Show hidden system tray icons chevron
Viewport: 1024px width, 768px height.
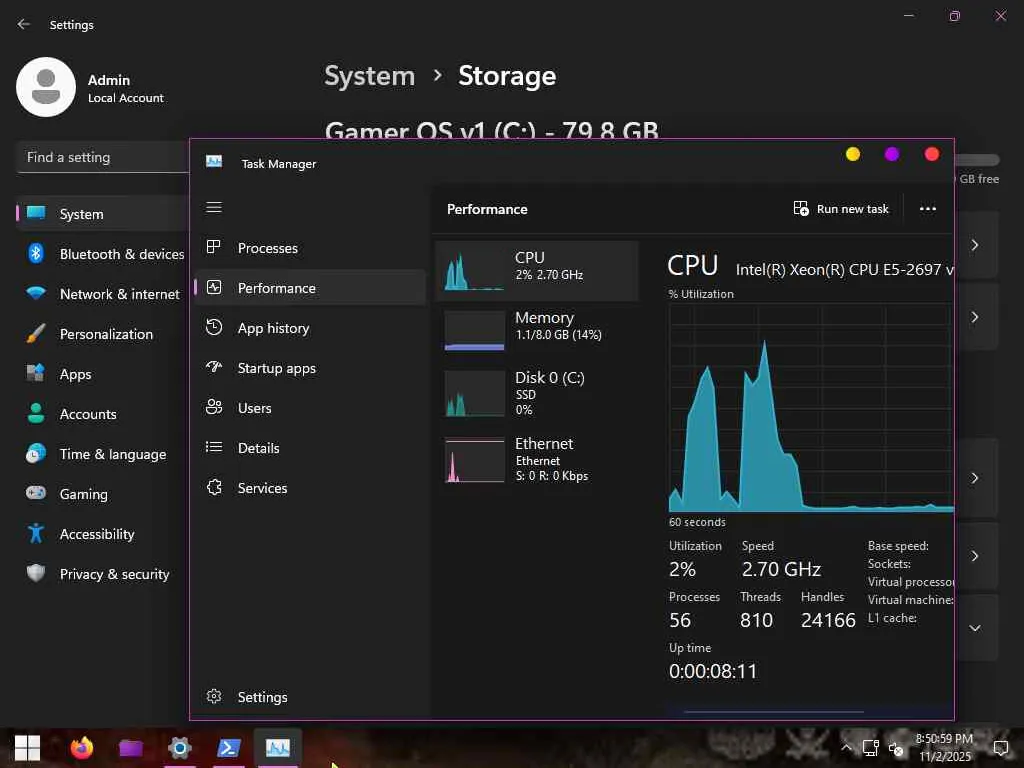coord(846,748)
